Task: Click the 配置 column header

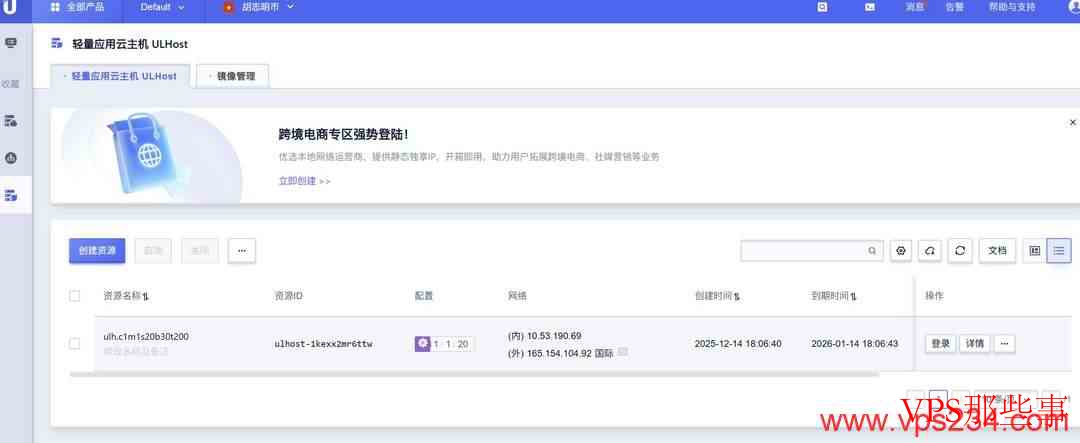Action: pos(424,296)
